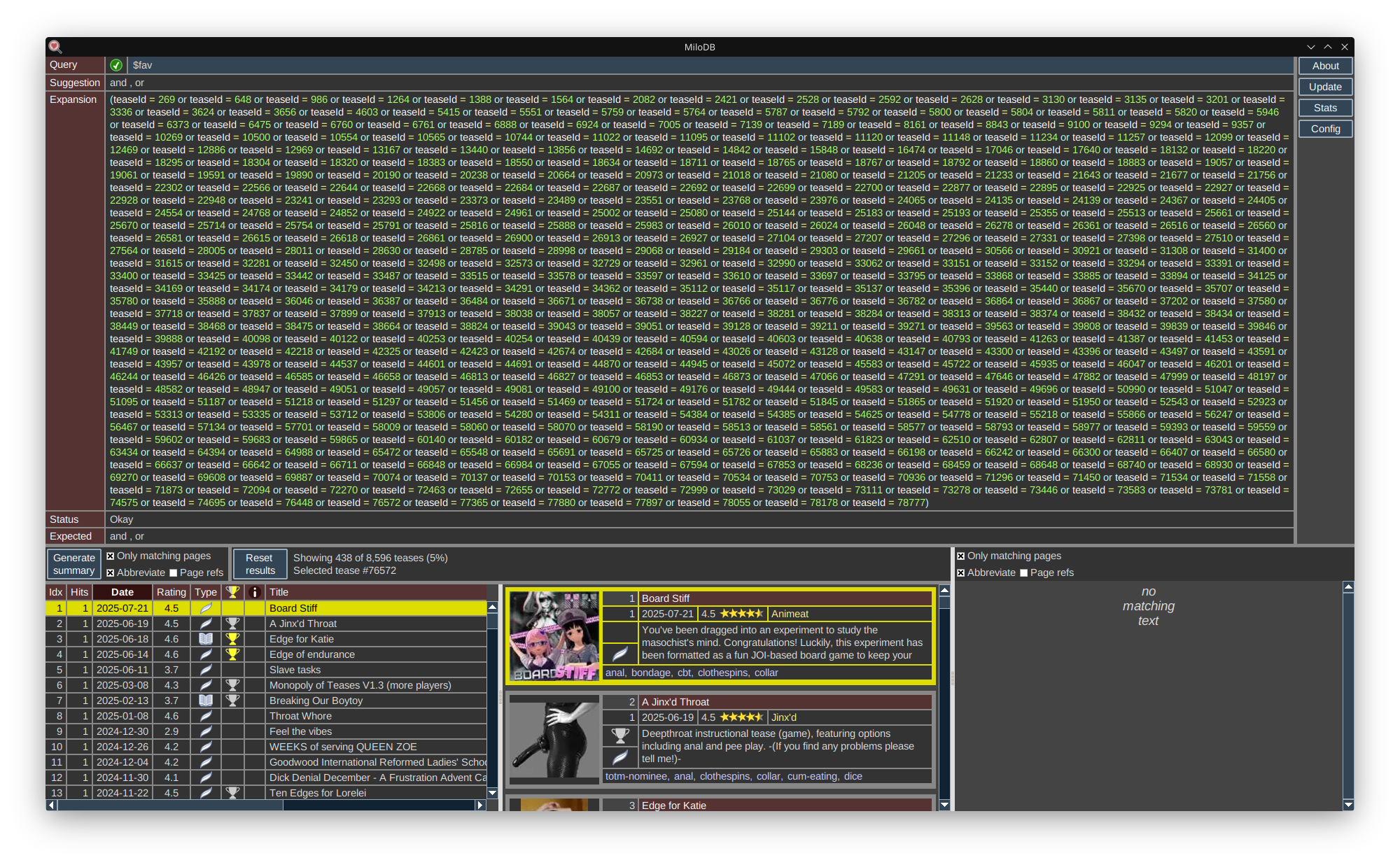
Task: Click Generate summary button
Action: point(74,564)
